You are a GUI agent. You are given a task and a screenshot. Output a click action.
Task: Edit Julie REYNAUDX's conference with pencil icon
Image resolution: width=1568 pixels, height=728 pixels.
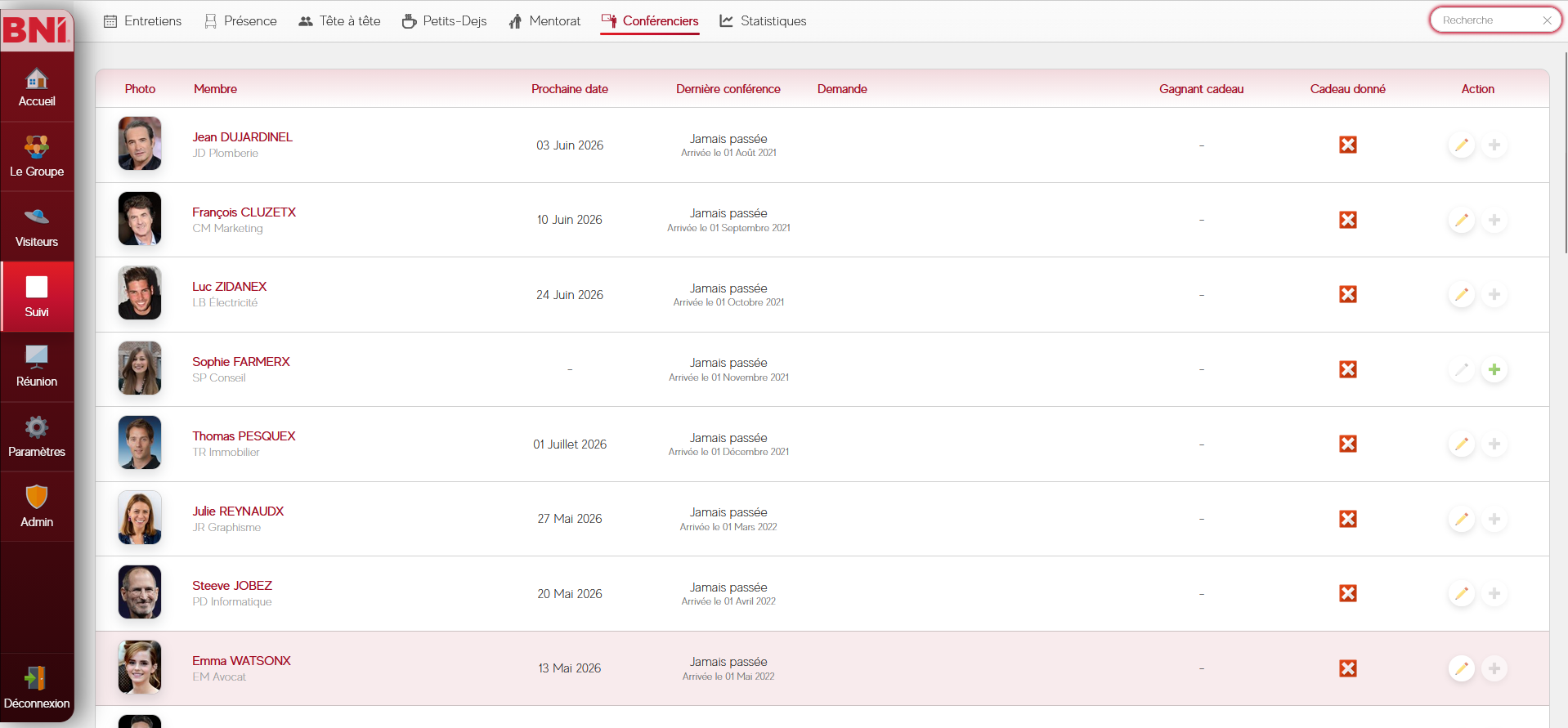click(x=1462, y=519)
